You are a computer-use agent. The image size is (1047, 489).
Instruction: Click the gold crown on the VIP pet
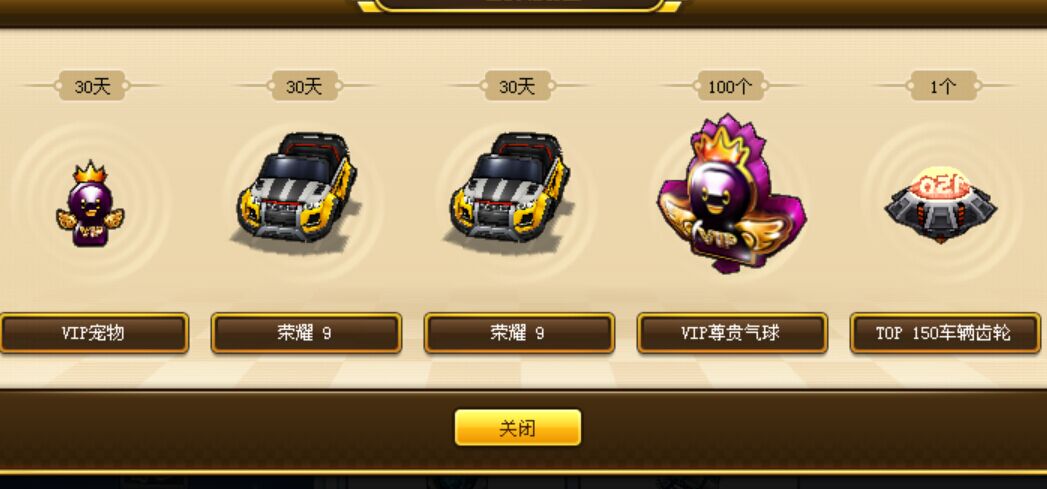point(91,172)
